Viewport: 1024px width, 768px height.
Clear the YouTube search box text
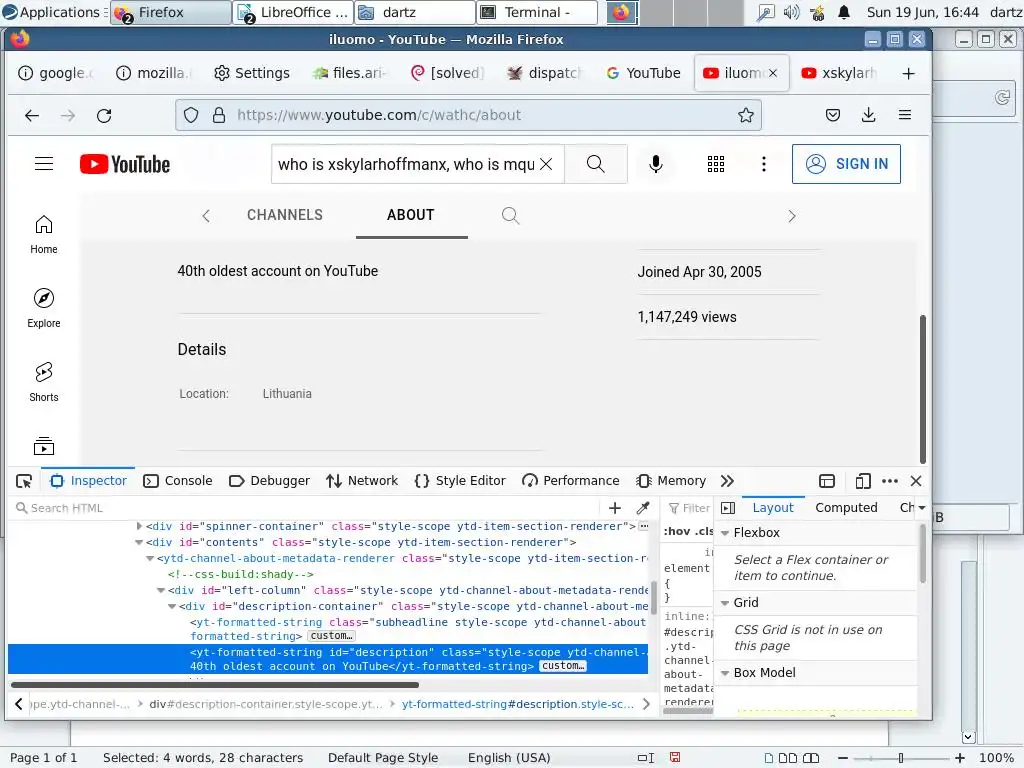point(547,164)
